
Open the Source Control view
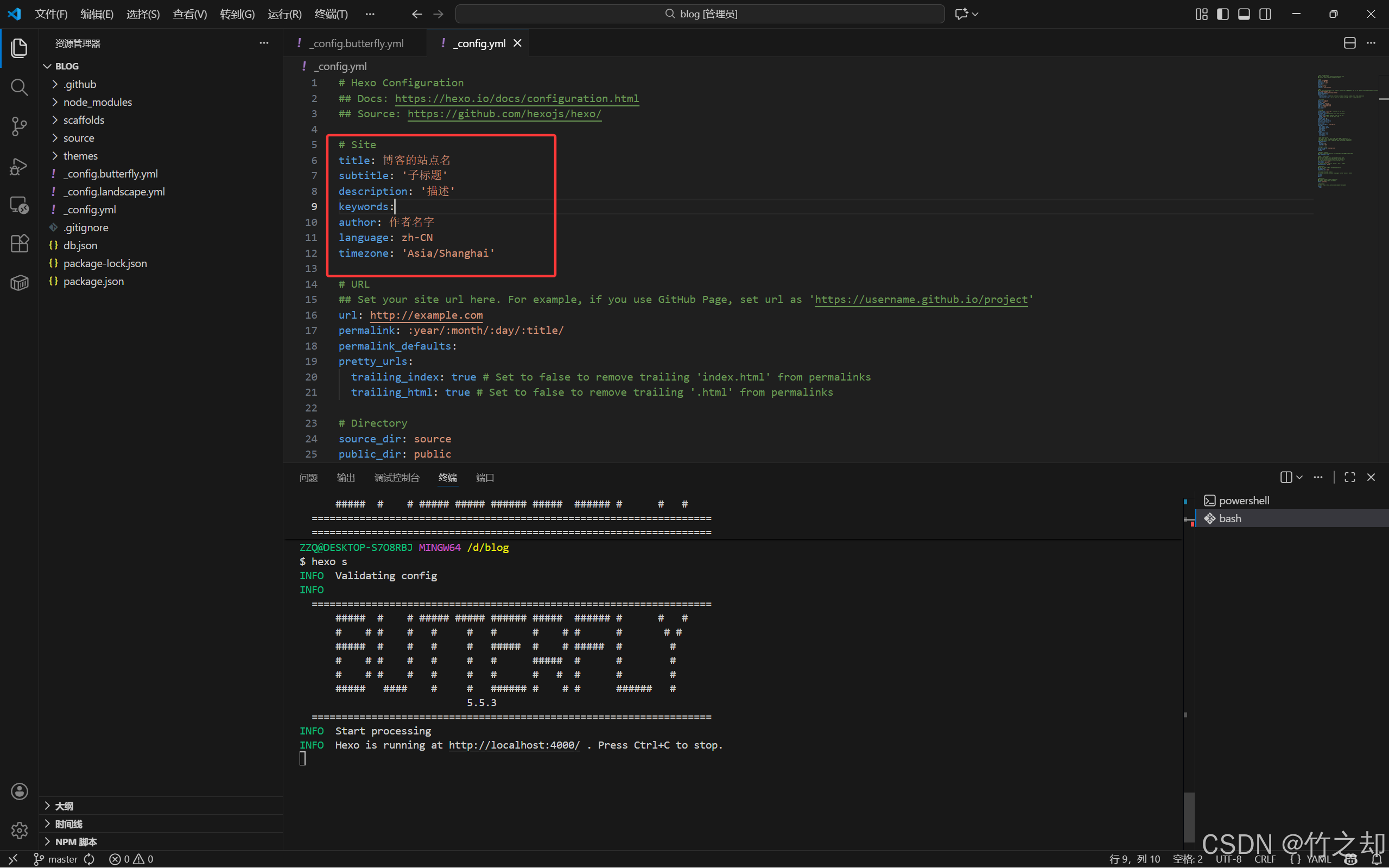(19, 126)
